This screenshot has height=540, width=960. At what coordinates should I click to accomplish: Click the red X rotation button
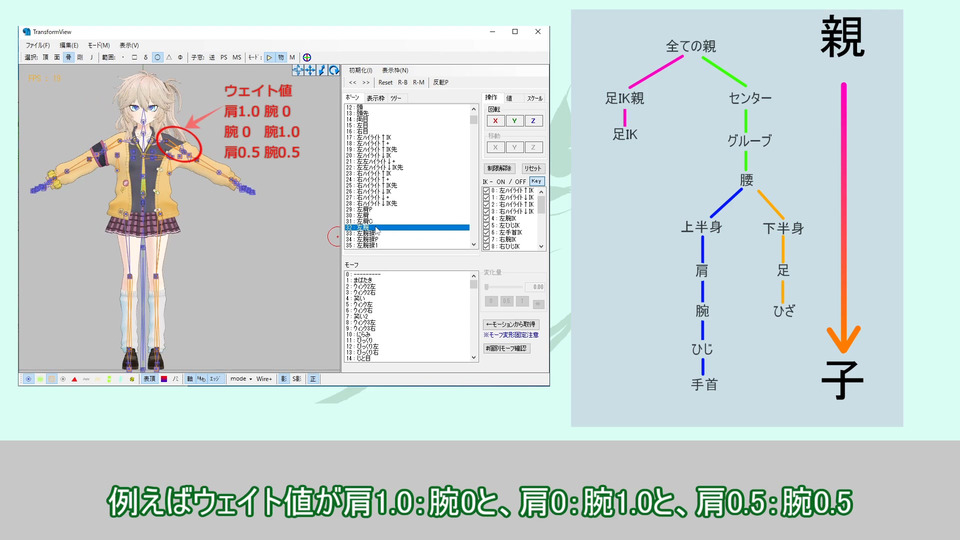tap(495, 121)
